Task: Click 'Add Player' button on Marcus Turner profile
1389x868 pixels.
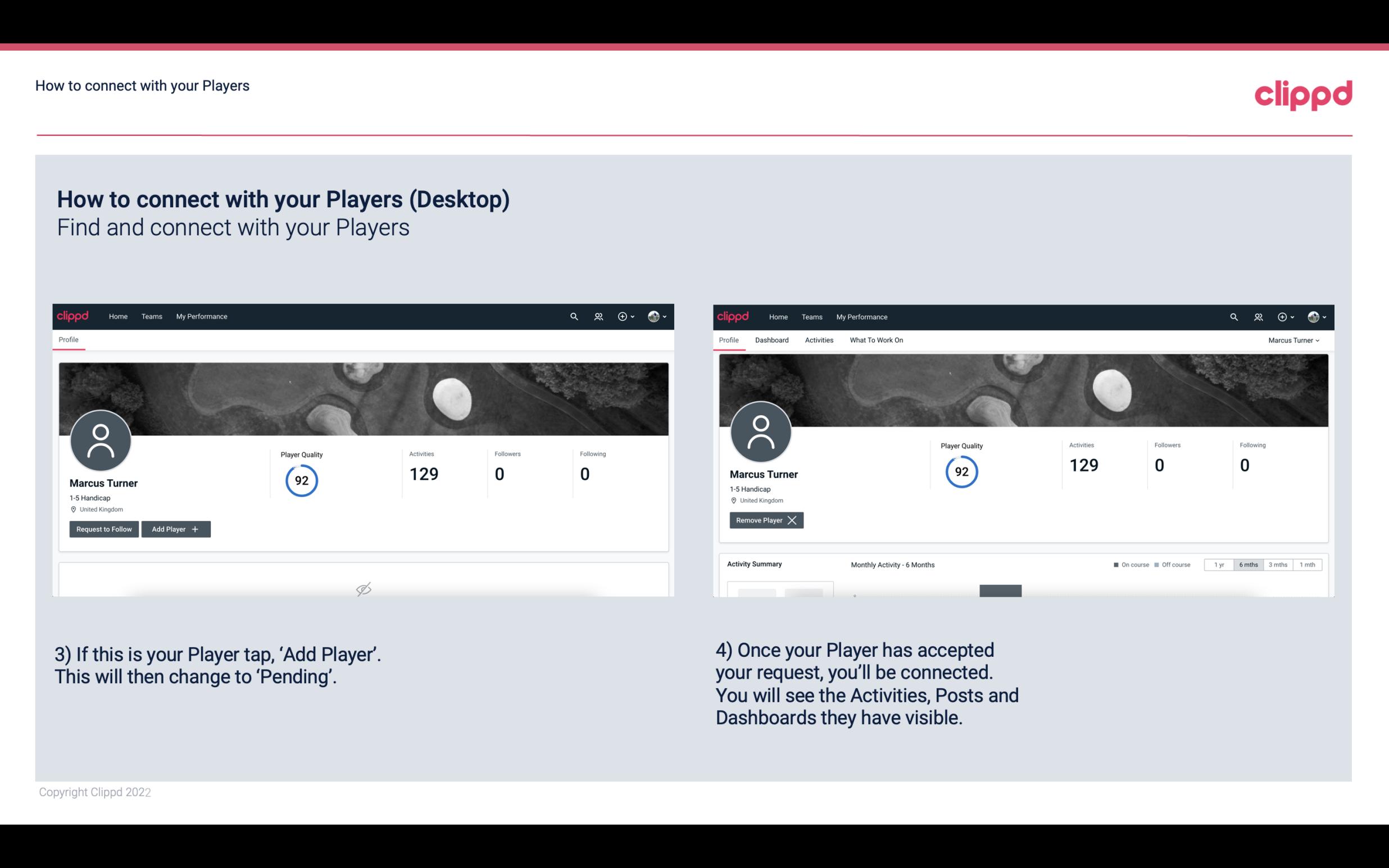Action: tap(175, 528)
